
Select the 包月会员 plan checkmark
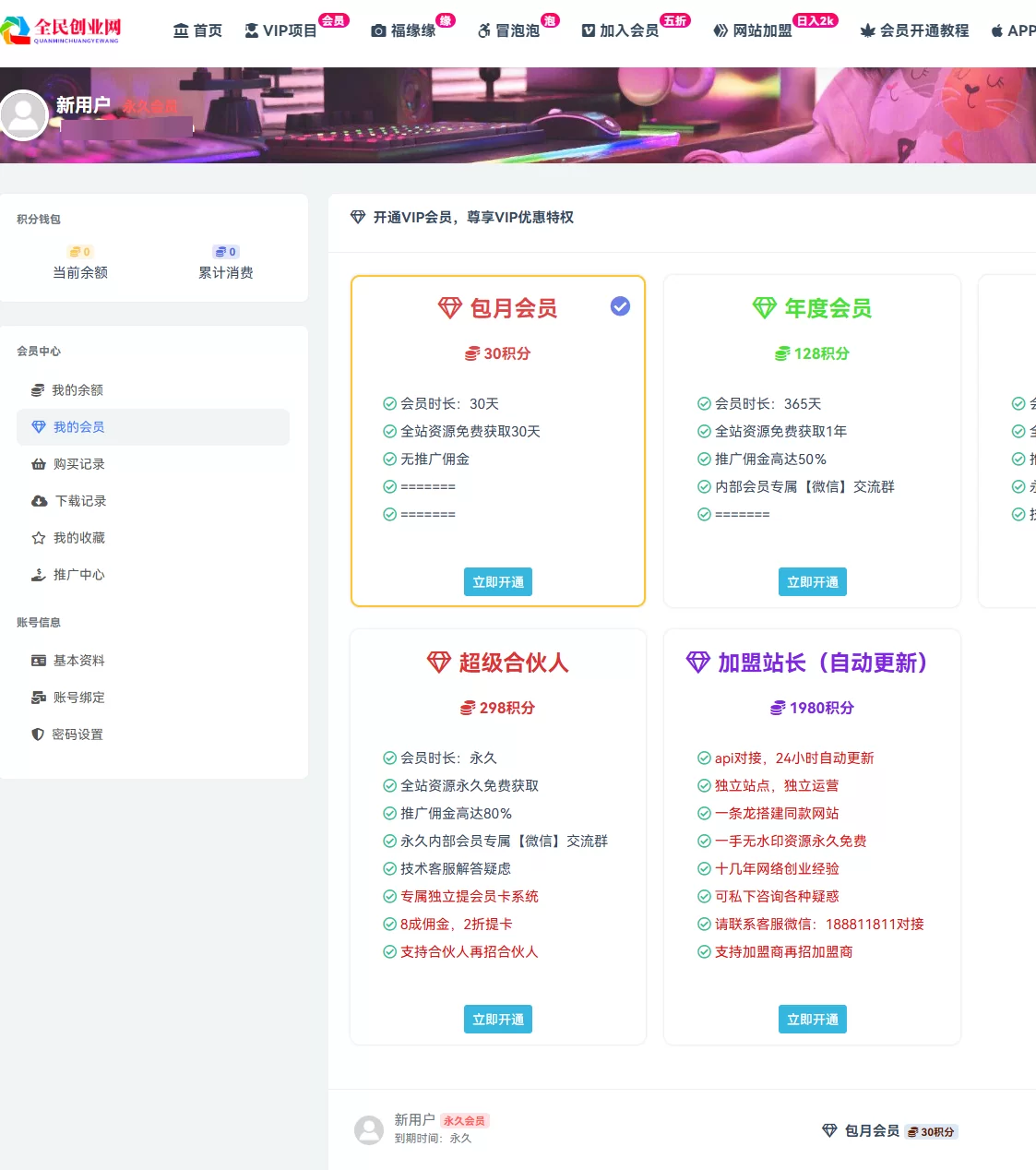click(x=621, y=306)
